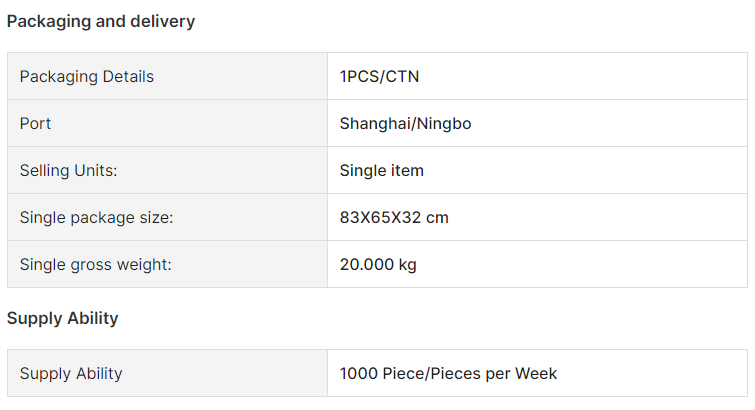Select the Port label cell
This screenshot has height=410, width=755.
tap(168, 123)
